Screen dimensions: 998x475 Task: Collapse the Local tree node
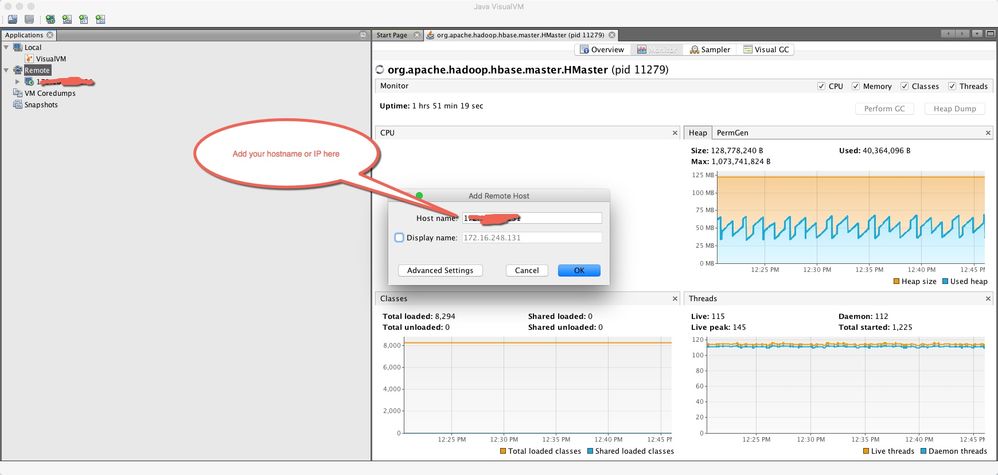pos(6,47)
